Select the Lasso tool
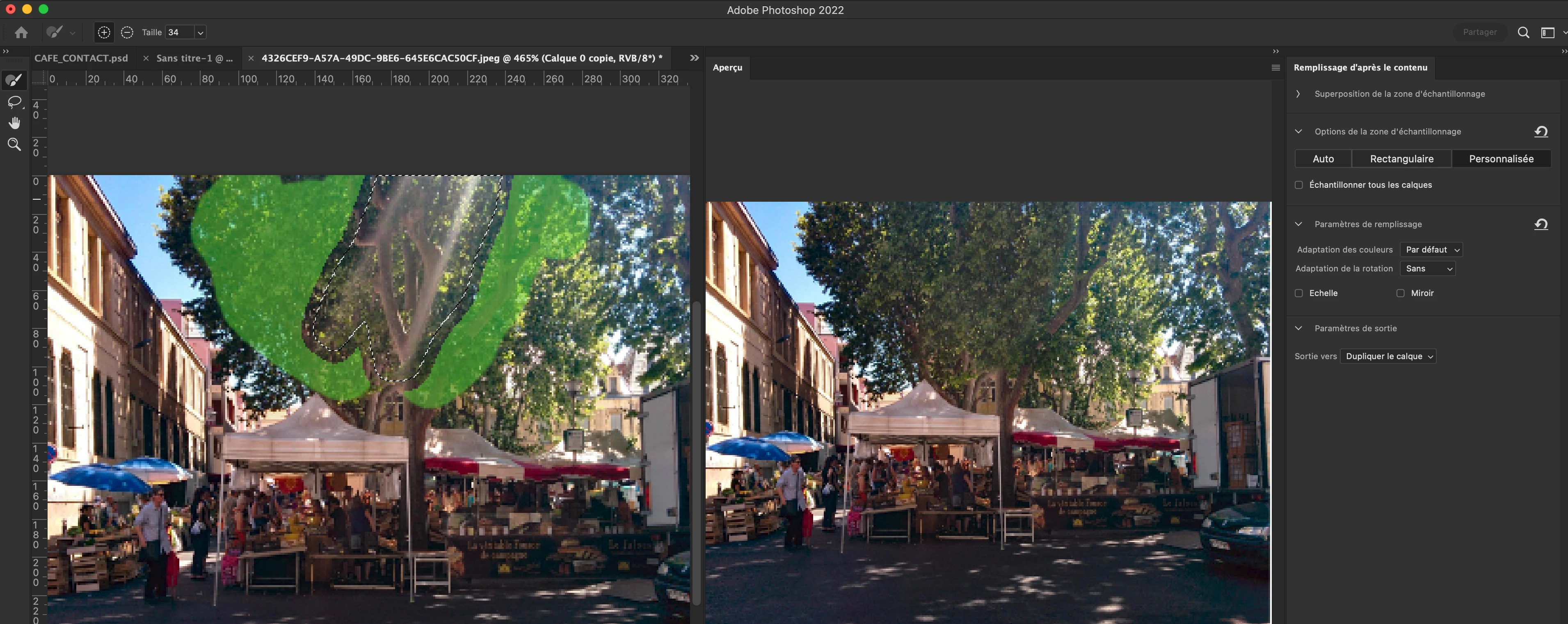This screenshot has width=1568, height=624. pos(14,102)
